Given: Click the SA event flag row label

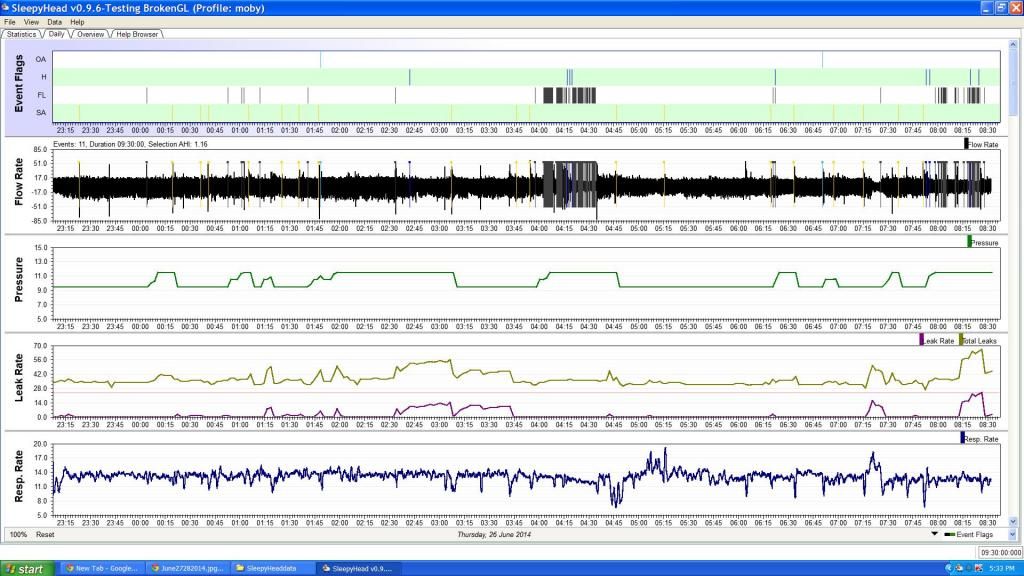Looking at the screenshot, I should pyautogui.click(x=41, y=113).
